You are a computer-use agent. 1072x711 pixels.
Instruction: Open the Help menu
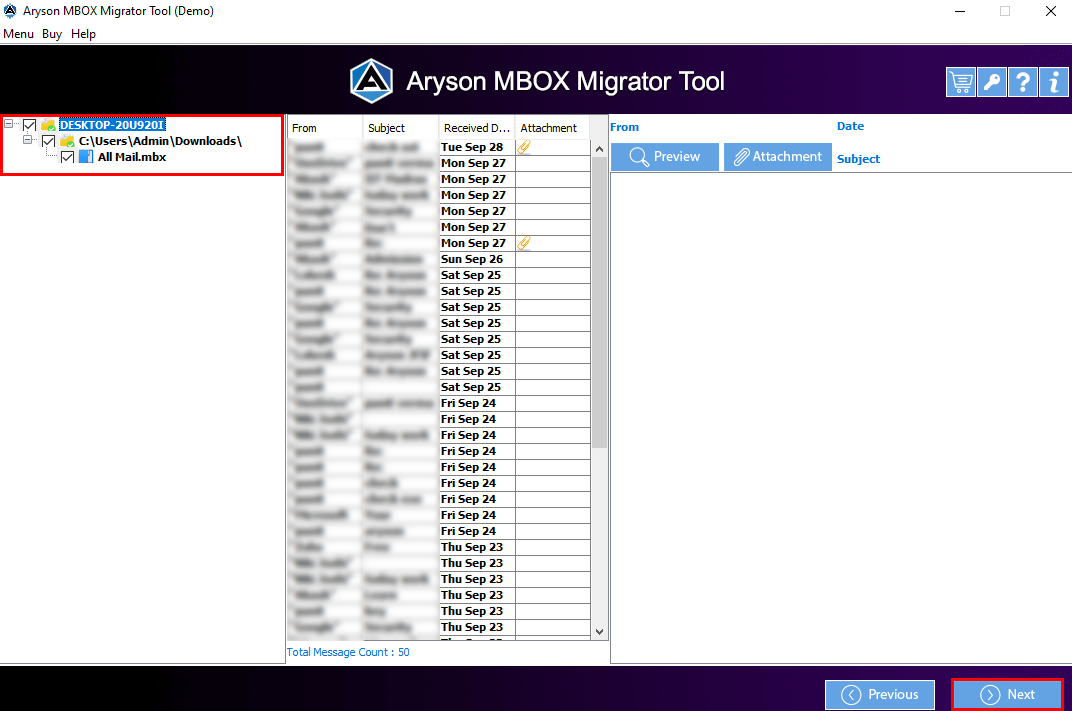[x=83, y=34]
